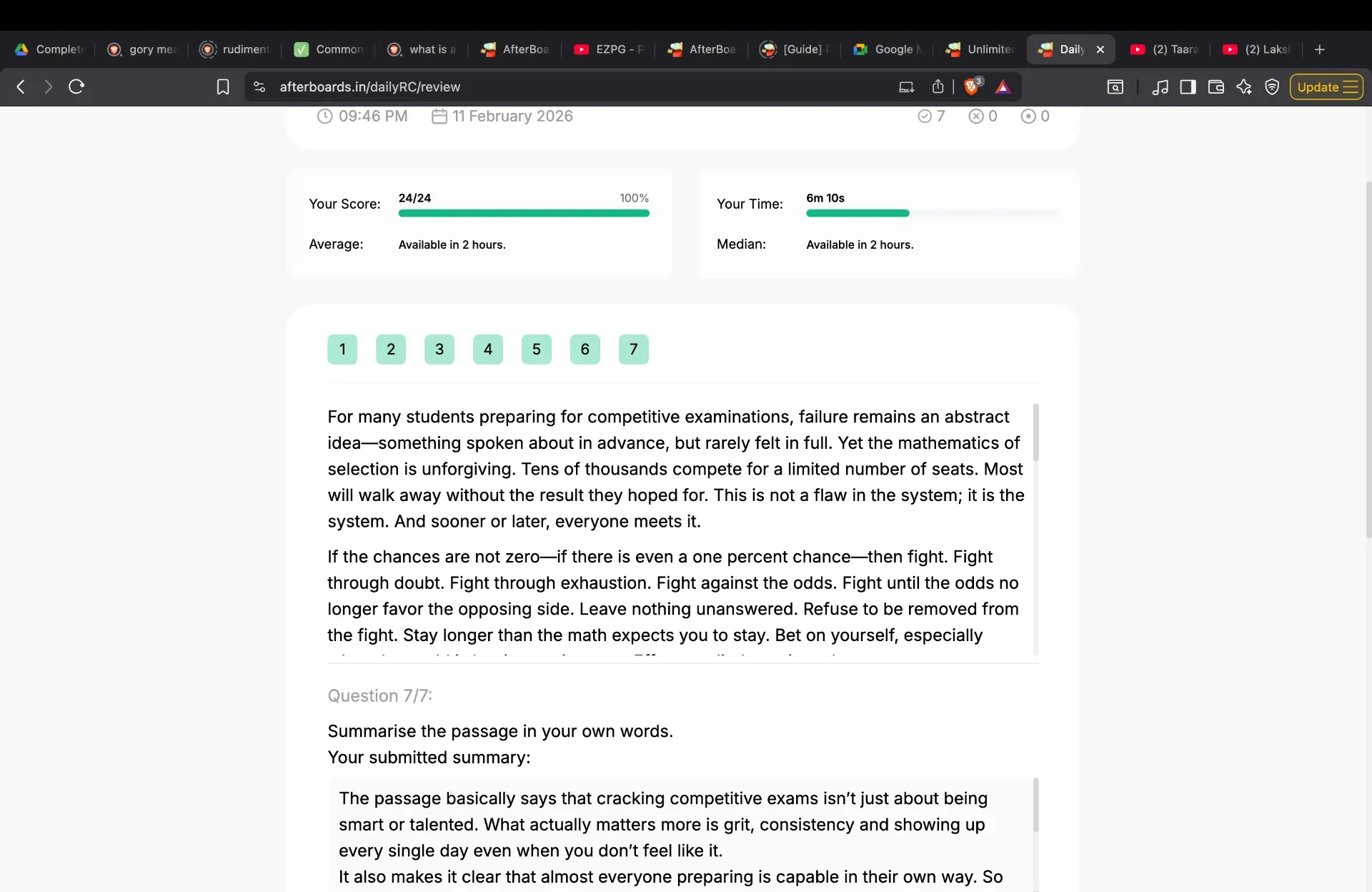
Task: Go back to the previous page
Action: [x=21, y=87]
